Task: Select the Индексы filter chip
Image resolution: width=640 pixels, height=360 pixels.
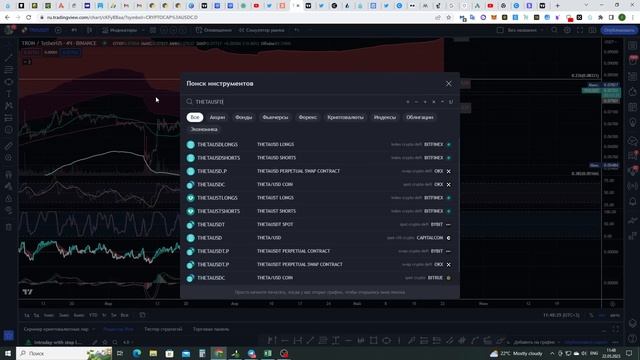Action: pyautogui.click(x=384, y=117)
